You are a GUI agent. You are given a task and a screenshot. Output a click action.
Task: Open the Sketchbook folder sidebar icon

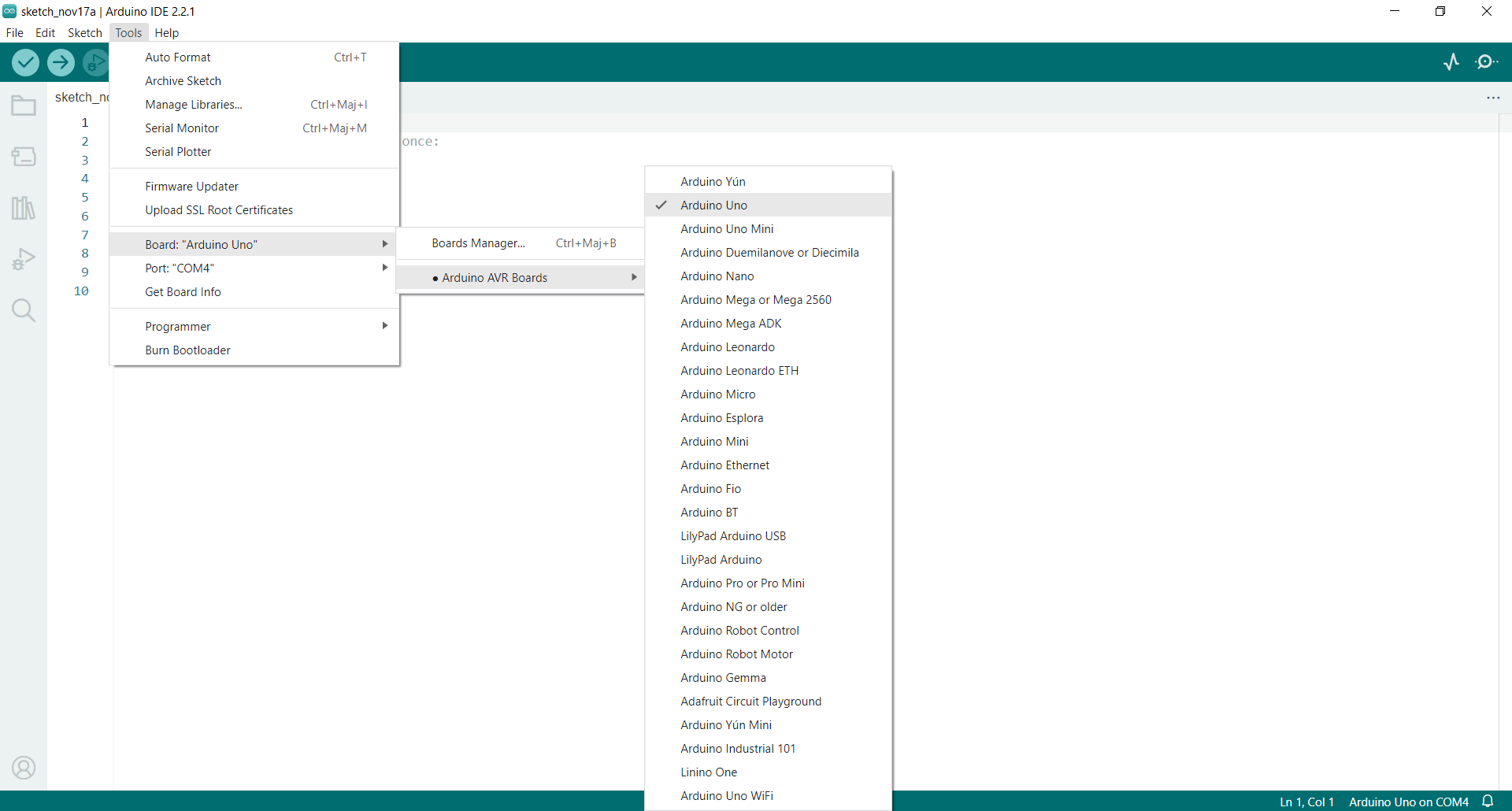click(x=24, y=106)
